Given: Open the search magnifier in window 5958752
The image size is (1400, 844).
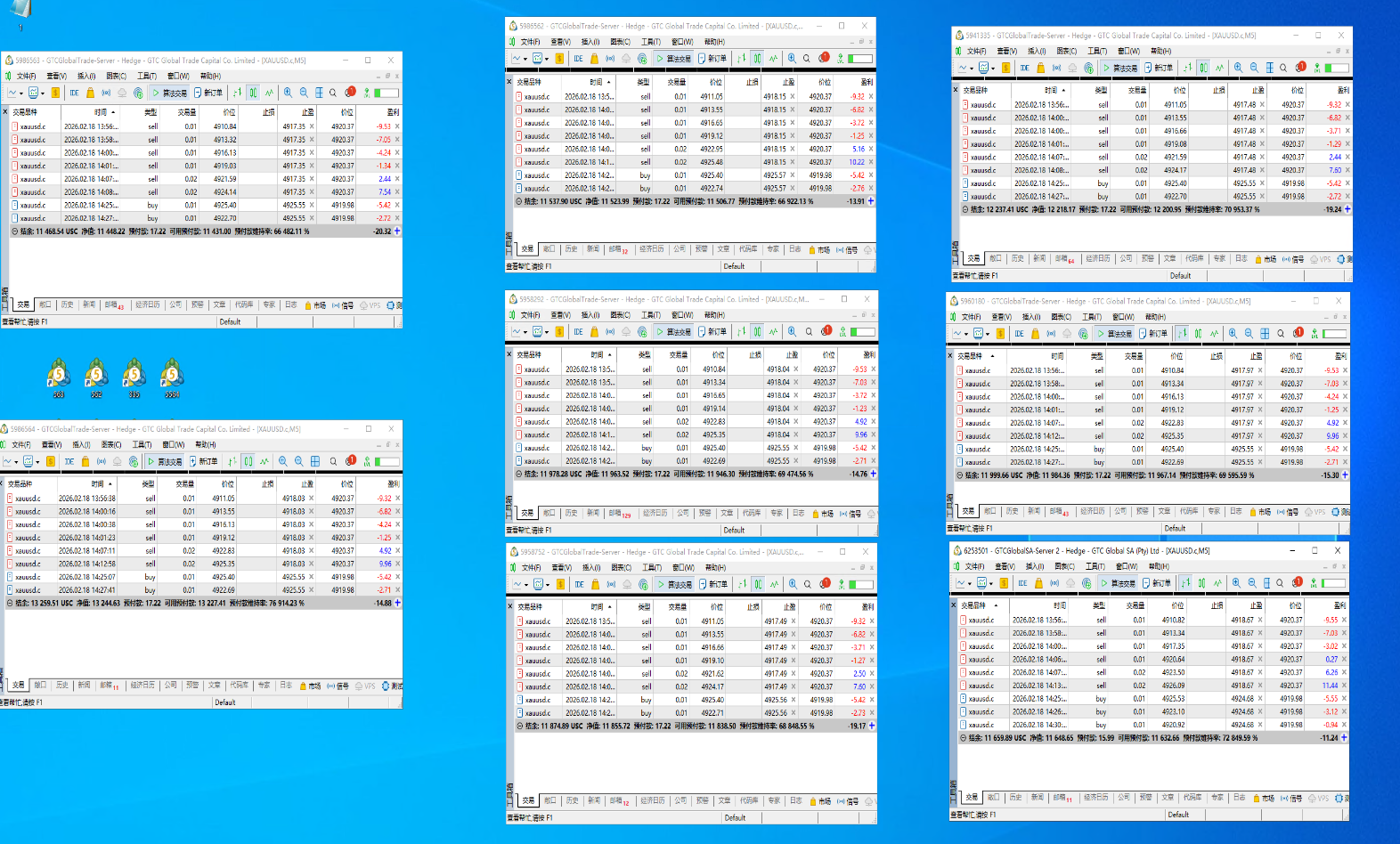Looking at the screenshot, I should tap(809, 585).
